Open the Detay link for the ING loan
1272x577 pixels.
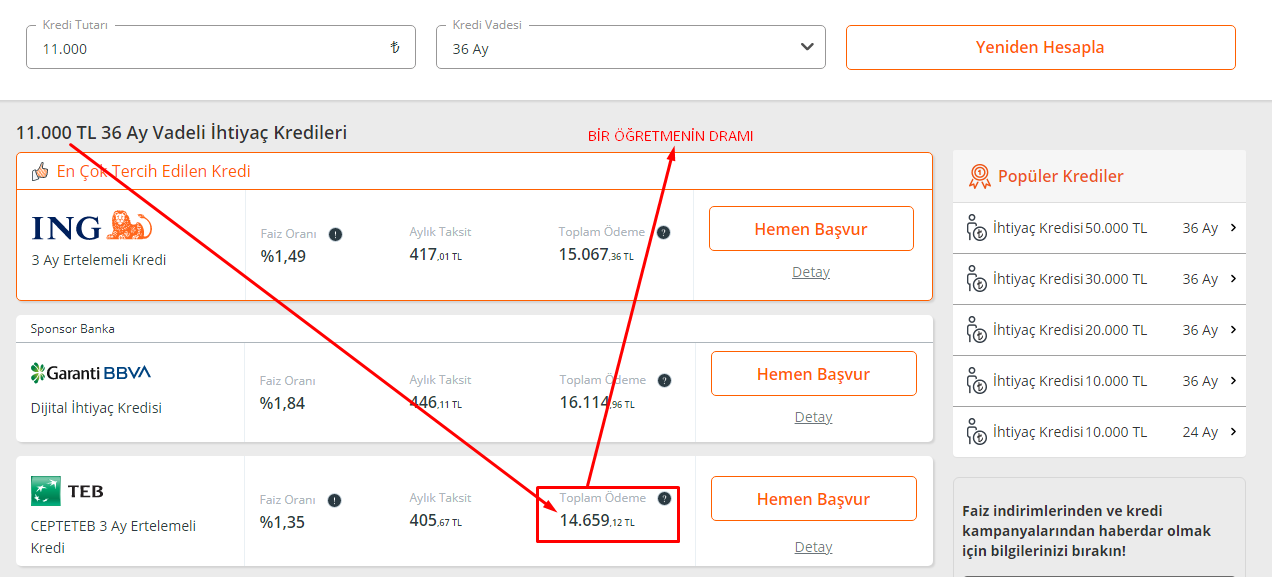[811, 272]
